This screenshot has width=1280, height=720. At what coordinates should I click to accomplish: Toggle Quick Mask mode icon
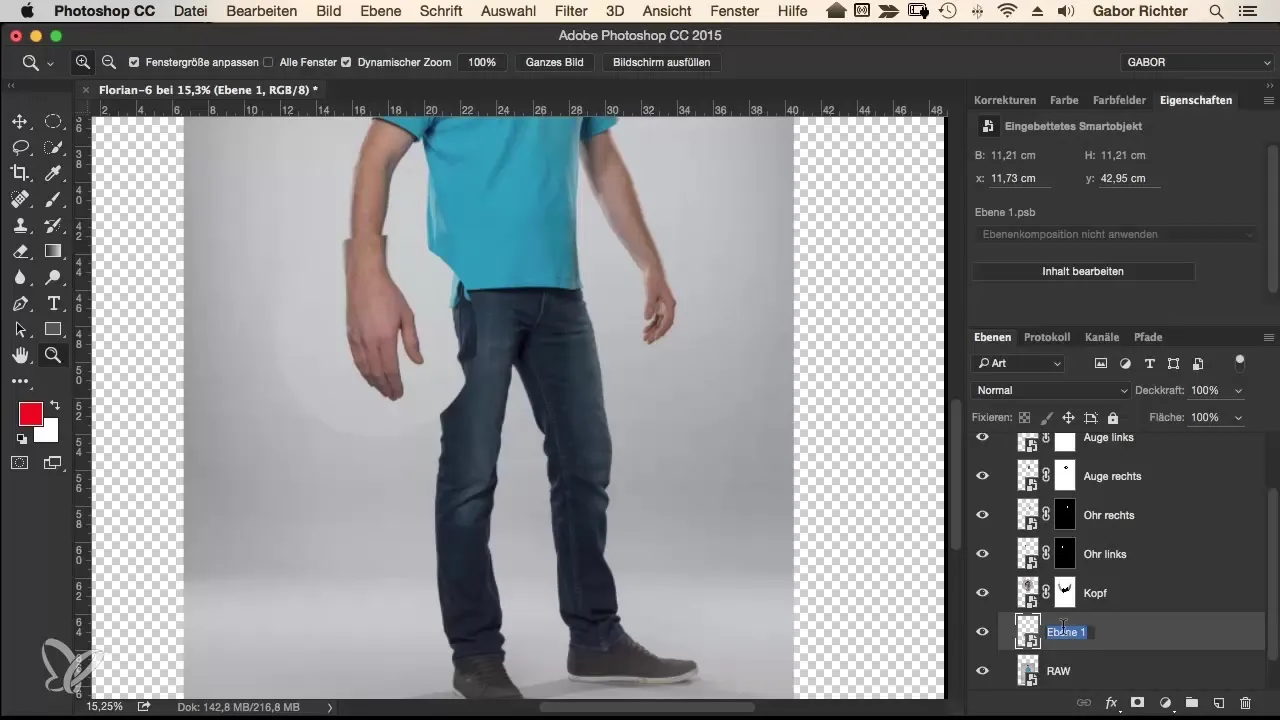point(19,462)
